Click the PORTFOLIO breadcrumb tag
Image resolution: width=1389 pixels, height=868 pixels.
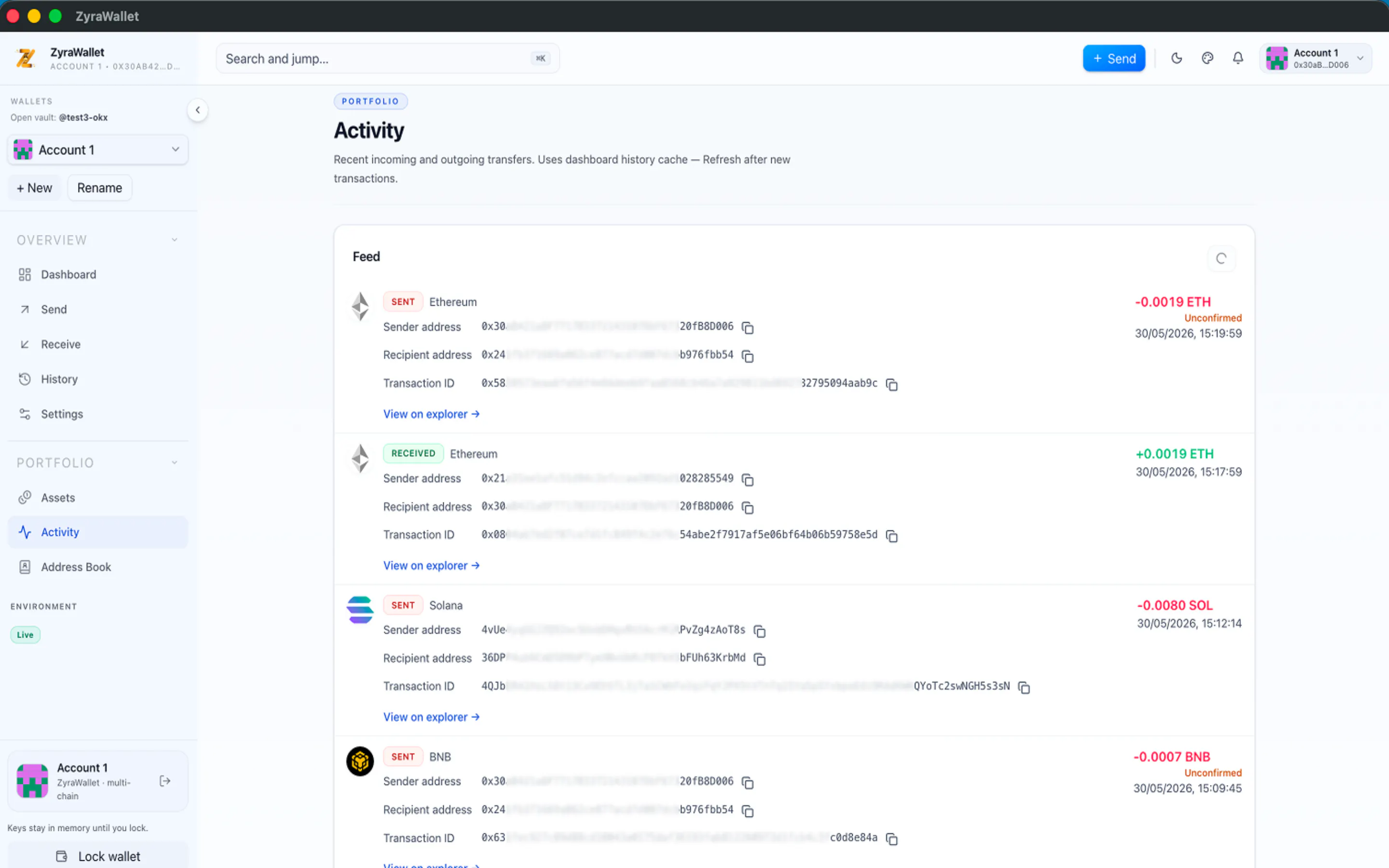(x=370, y=101)
